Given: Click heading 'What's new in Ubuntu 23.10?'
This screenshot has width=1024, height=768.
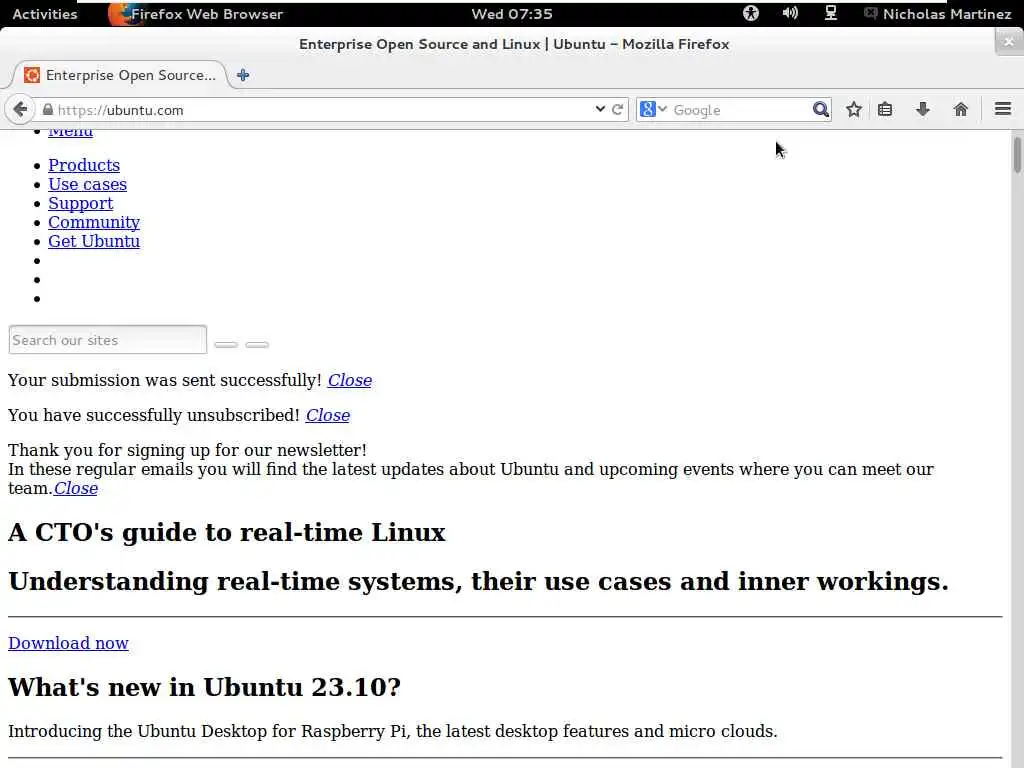Looking at the screenshot, I should [x=204, y=687].
